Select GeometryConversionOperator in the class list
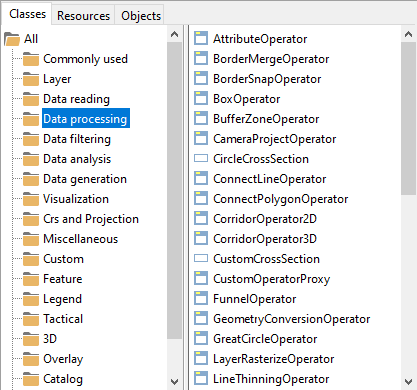Viewport: 417px width, 390px height. pos(292,319)
